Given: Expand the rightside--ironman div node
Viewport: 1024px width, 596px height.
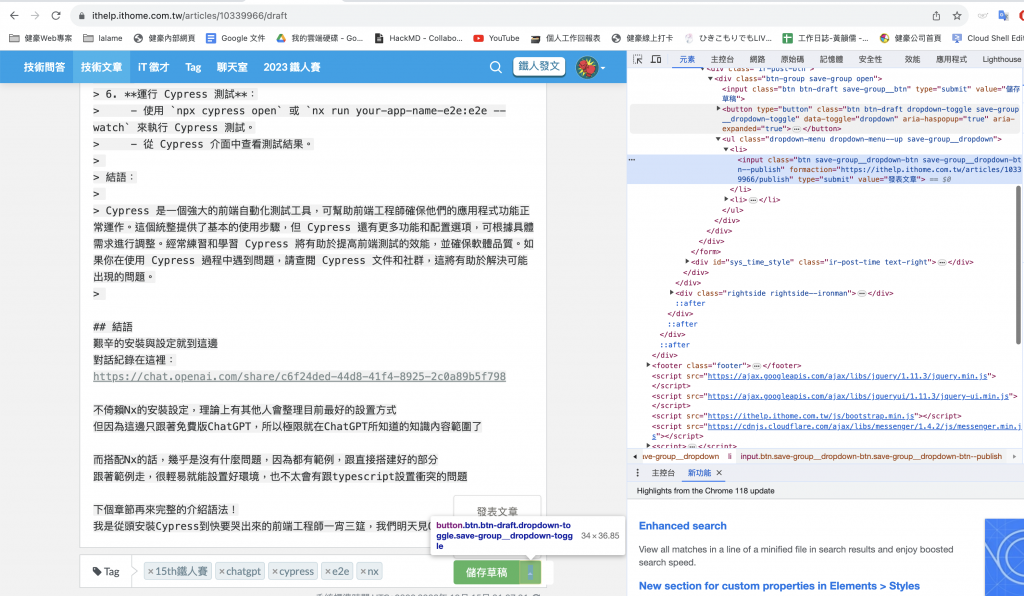Looking at the screenshot, I should click(671, 293).
